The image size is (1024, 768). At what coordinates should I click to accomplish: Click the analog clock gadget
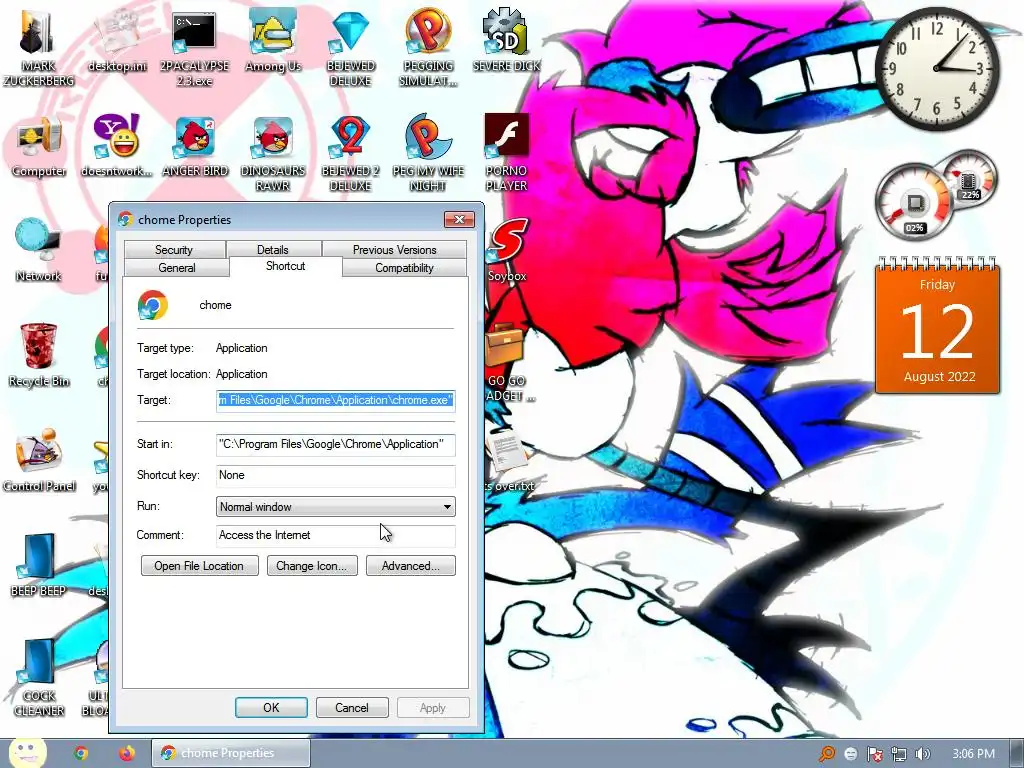coord(936,69)
